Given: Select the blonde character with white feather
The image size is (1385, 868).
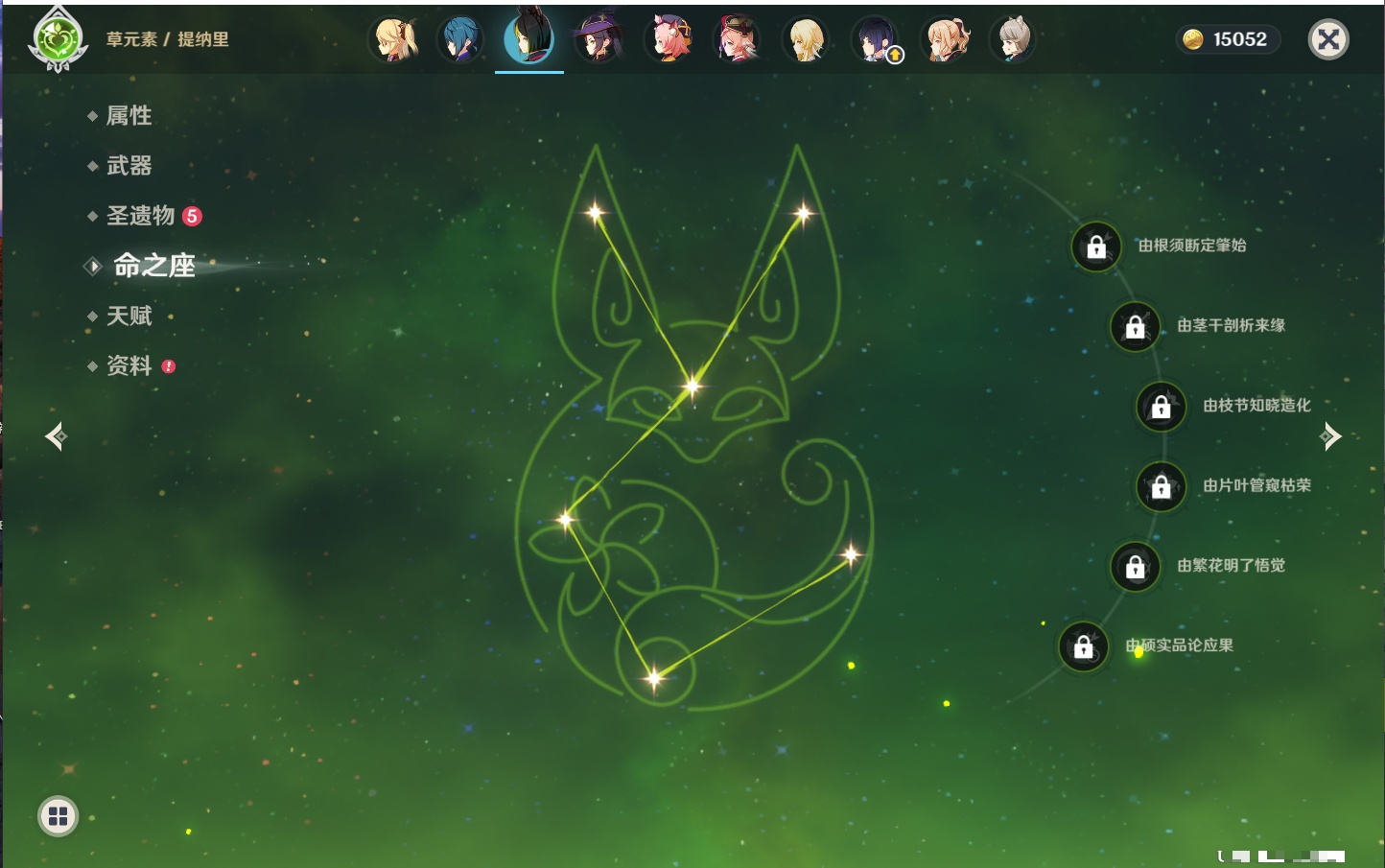Looking at the screenshot, I should click(x=806, y=39).
